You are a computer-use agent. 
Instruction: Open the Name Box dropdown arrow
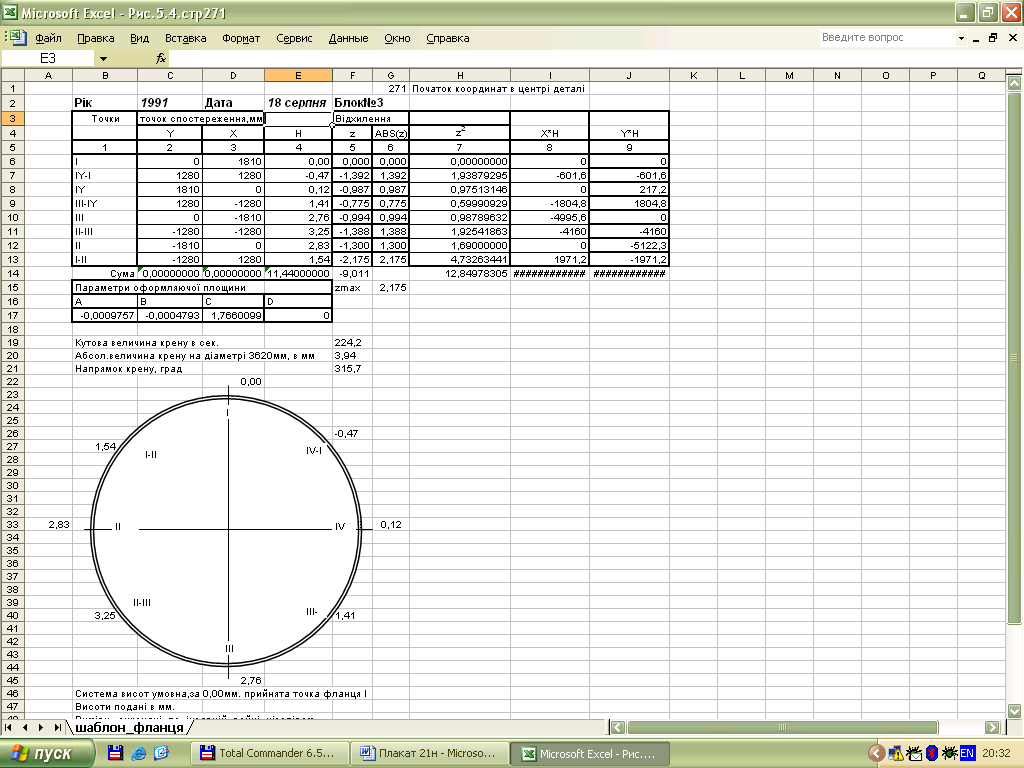[103, 59]
